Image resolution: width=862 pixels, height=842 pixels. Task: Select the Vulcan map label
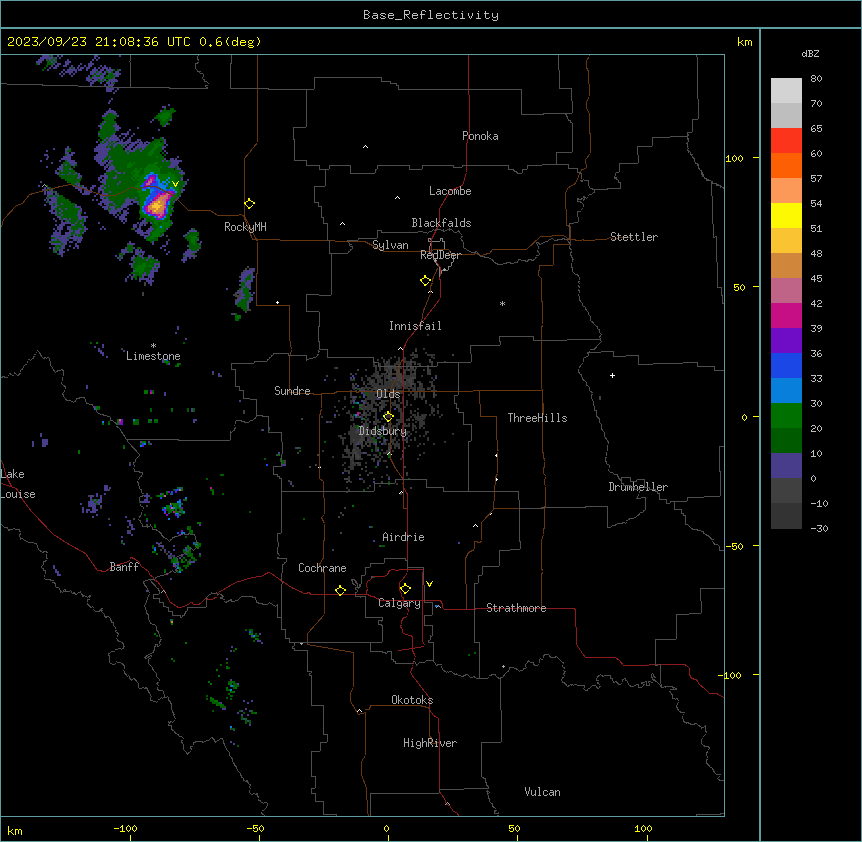[x=543, y=792]
